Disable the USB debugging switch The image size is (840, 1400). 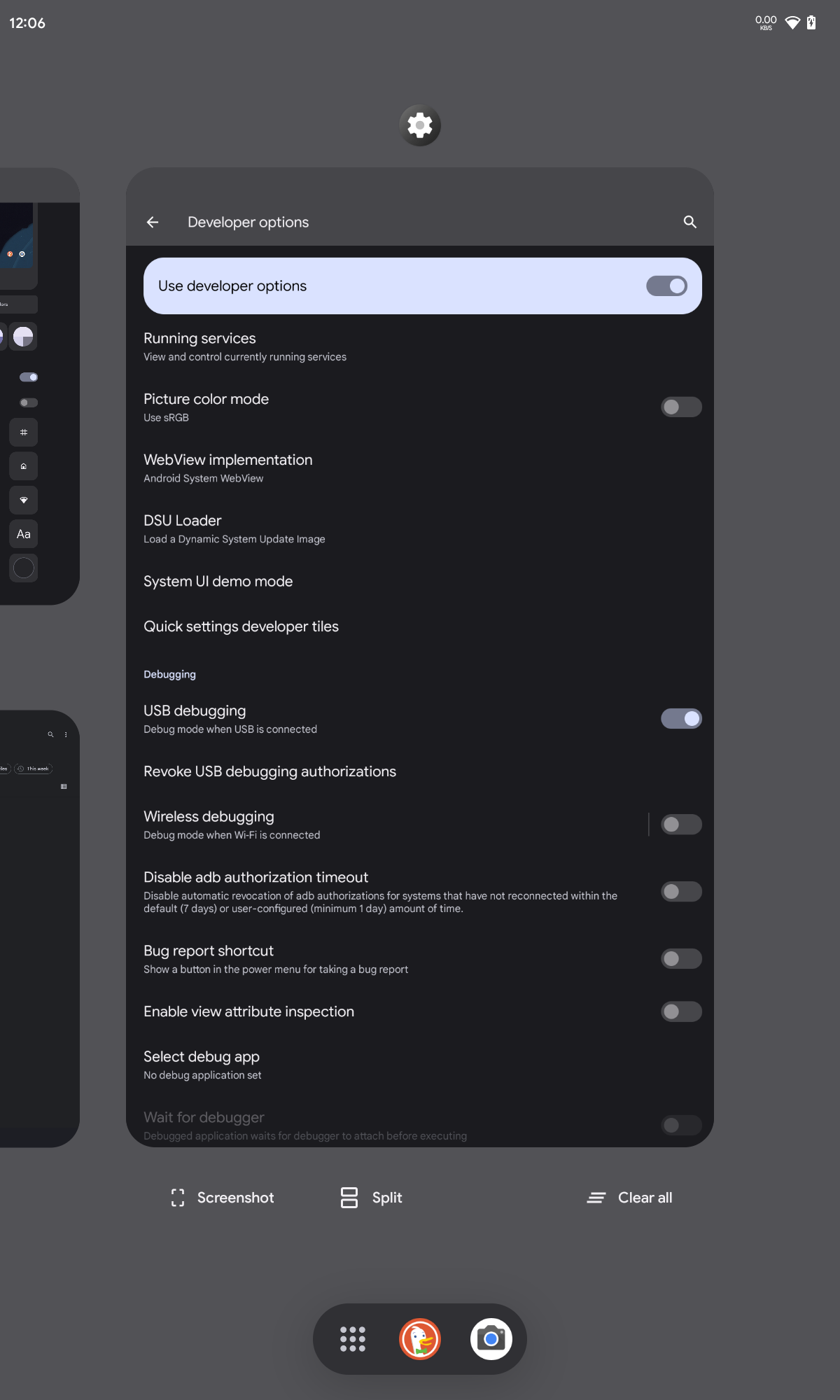681,719
